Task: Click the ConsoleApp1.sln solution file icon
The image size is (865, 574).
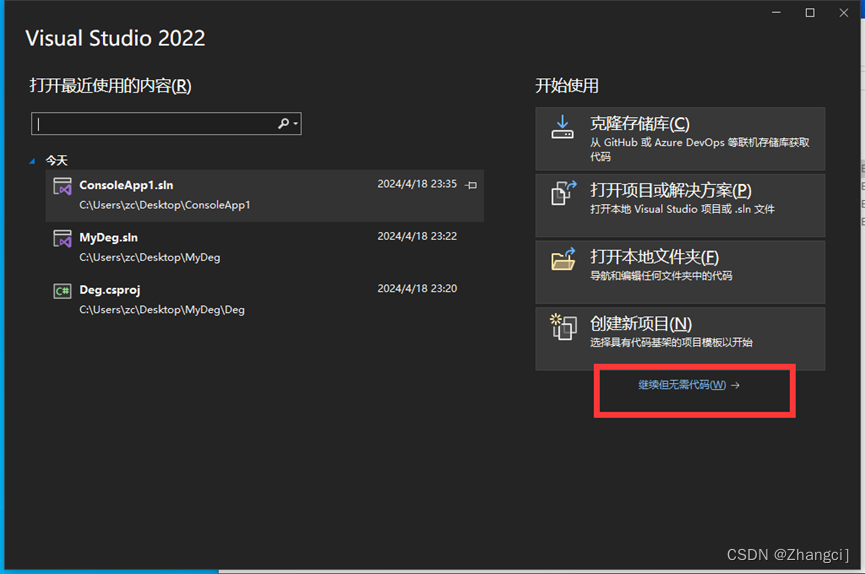Action: (x=62, y=187)
